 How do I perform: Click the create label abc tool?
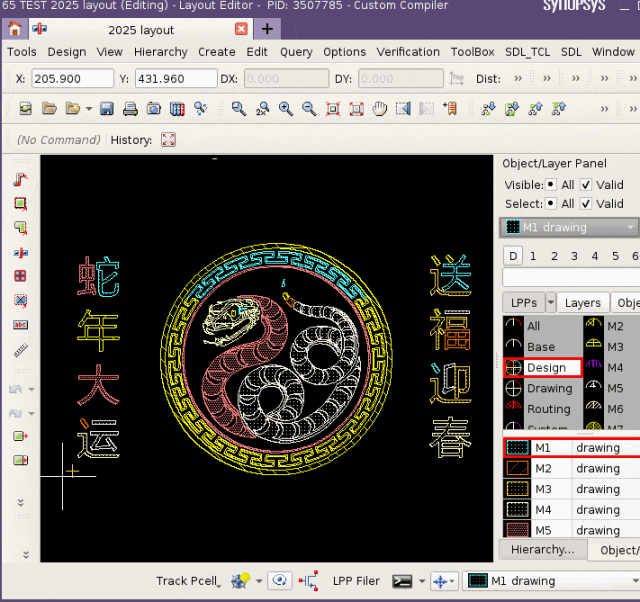[20, 325]
